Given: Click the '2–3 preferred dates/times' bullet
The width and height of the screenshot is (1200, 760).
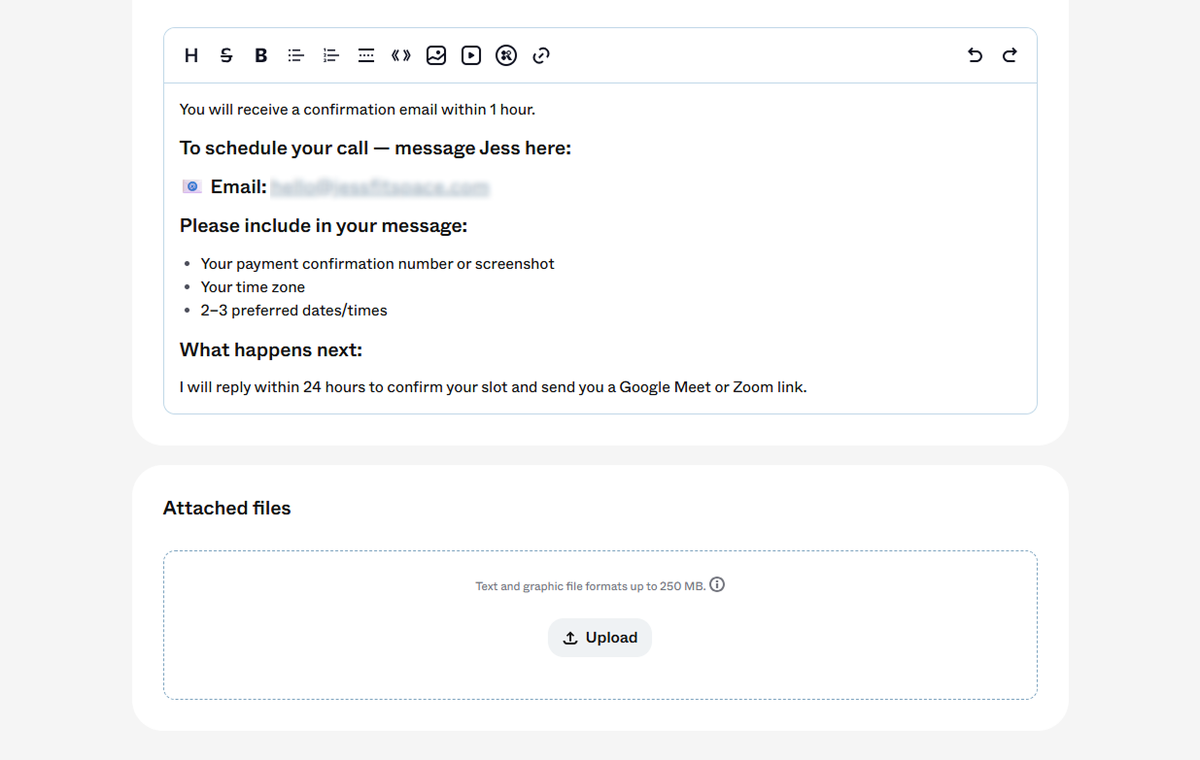Looking at the screenshot, I should (x=294, y=310).
